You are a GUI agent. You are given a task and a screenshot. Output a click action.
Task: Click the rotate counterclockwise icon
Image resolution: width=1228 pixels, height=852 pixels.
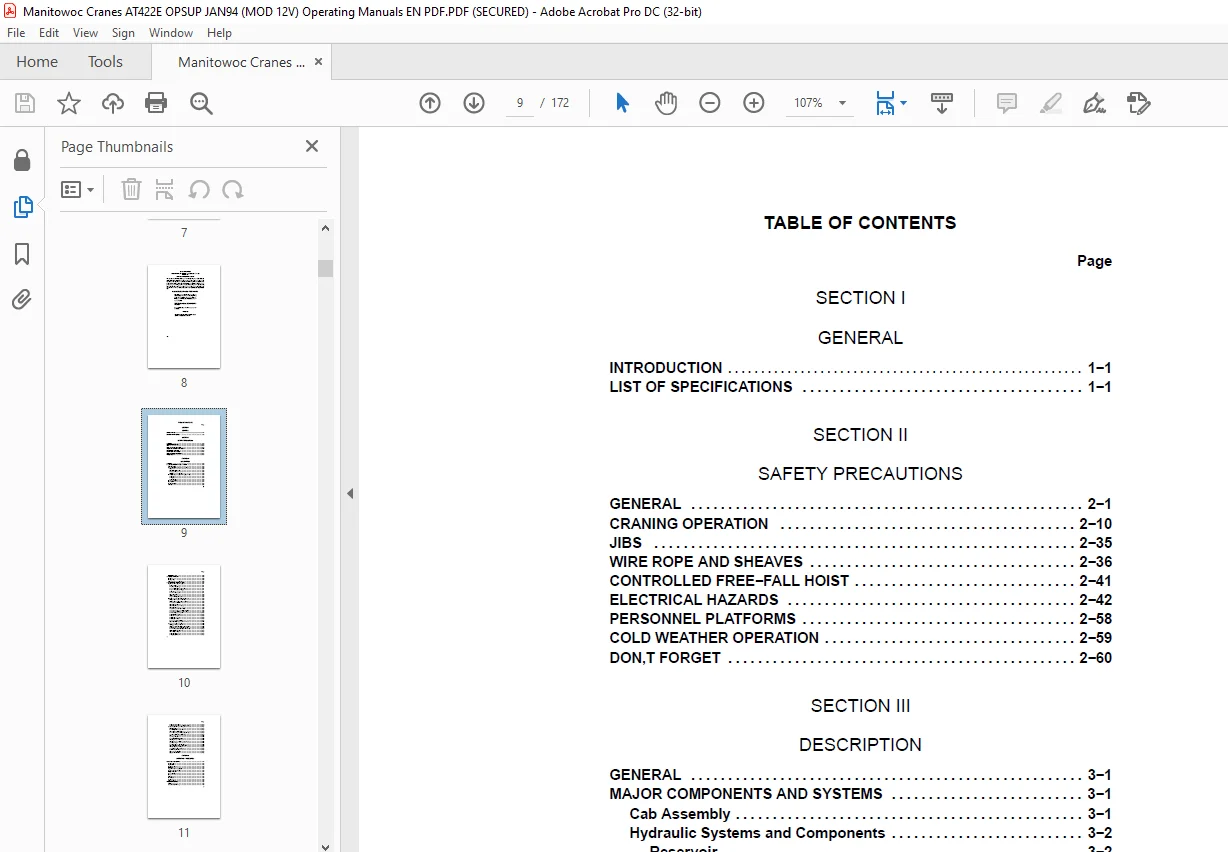coord(199,189)
